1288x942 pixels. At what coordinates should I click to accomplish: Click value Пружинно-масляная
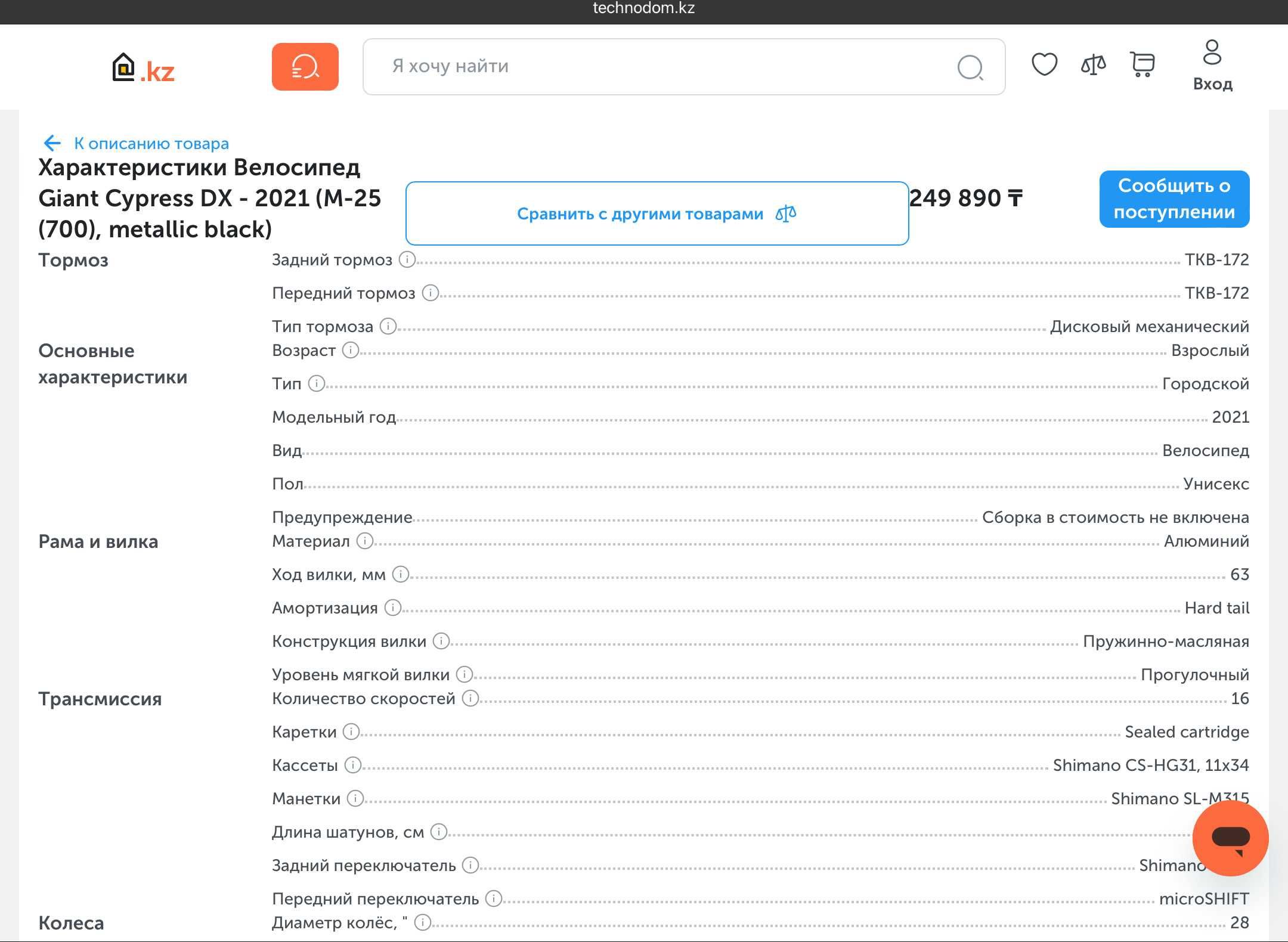click(1166, 641)
